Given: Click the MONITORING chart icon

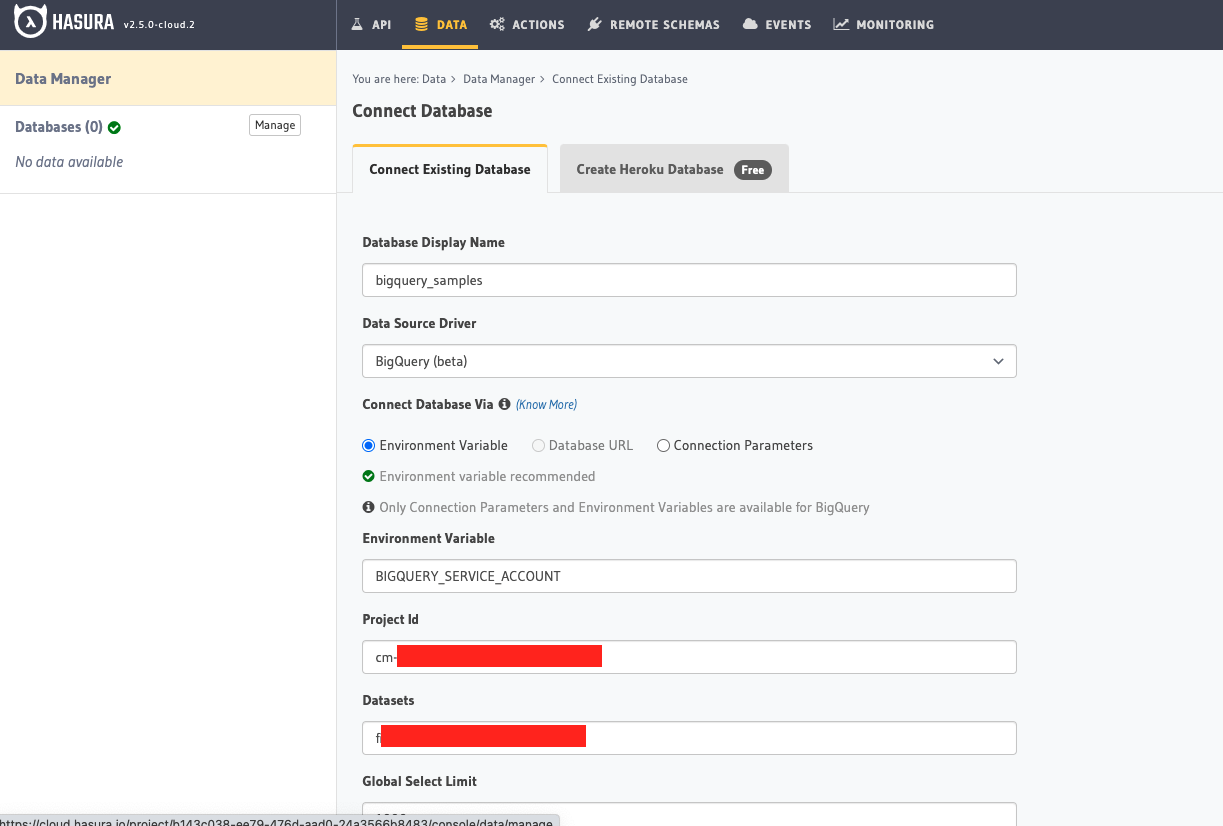Looking at the screenshot, I should [840, 24].
